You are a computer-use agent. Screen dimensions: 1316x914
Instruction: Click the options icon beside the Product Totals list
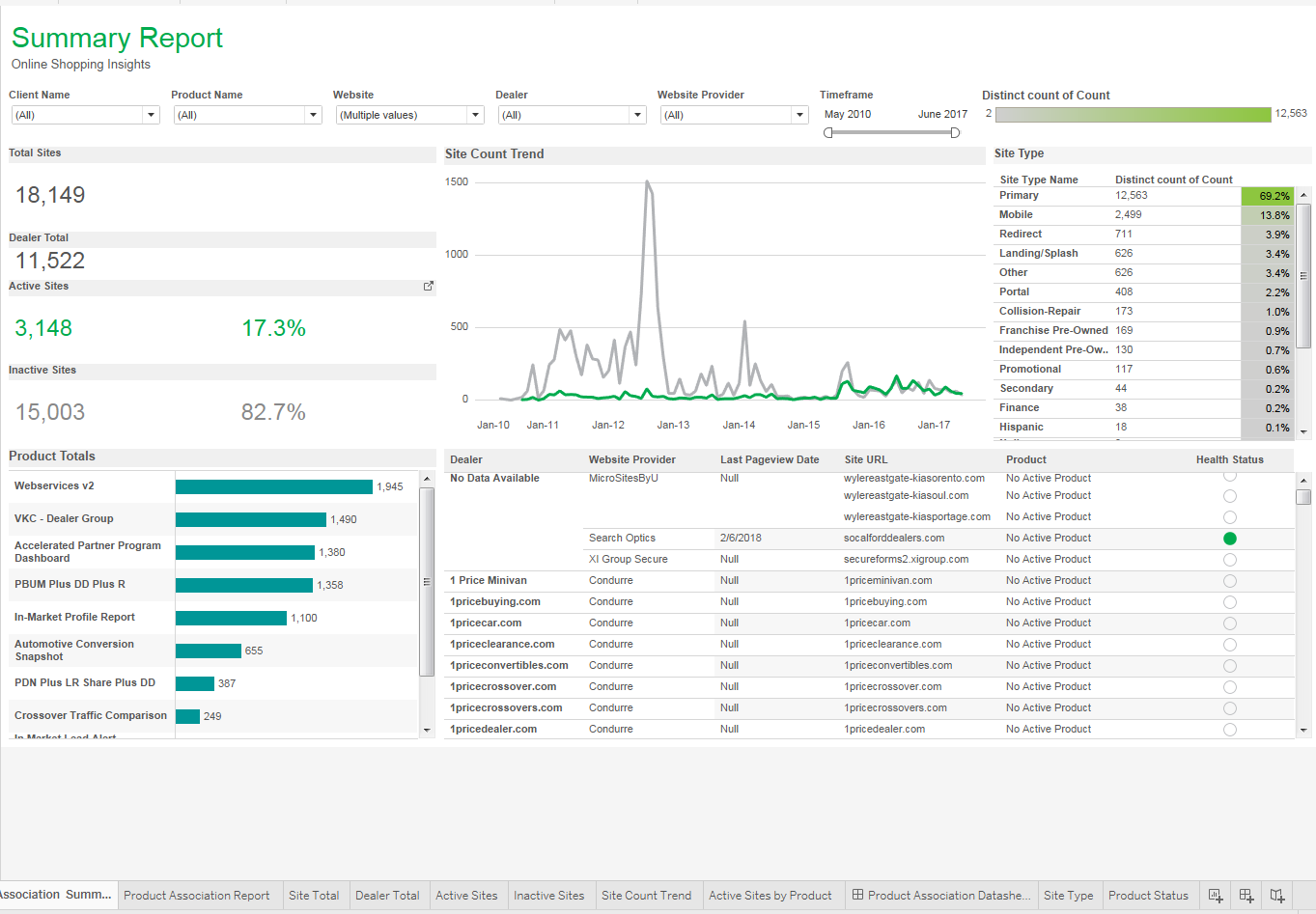click(427, 582)
